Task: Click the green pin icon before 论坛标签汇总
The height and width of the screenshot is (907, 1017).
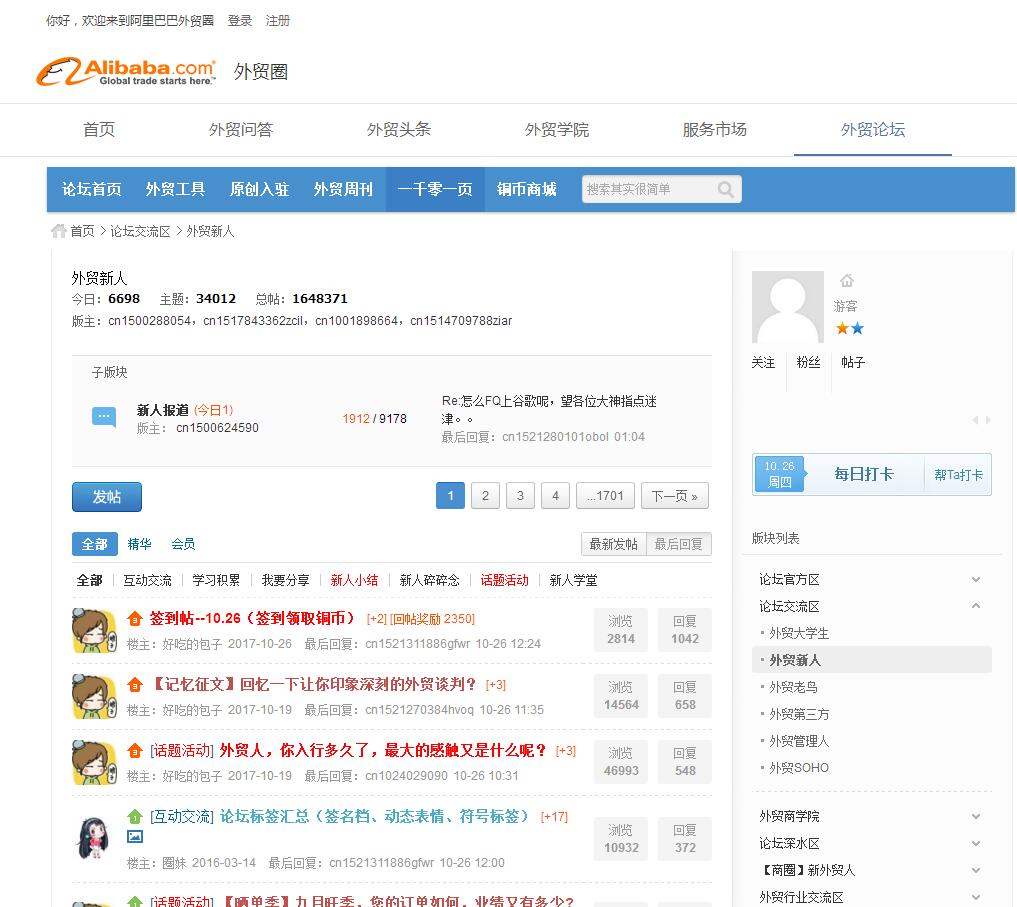Action: point(135,816)
